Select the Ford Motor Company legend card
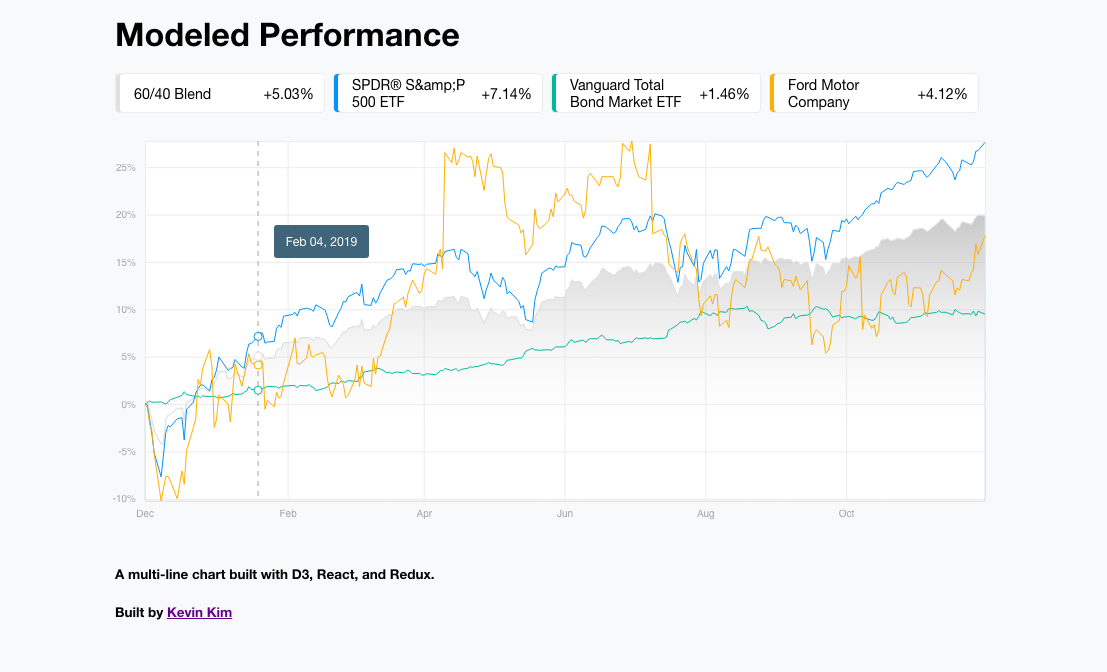 coord(875,93)
